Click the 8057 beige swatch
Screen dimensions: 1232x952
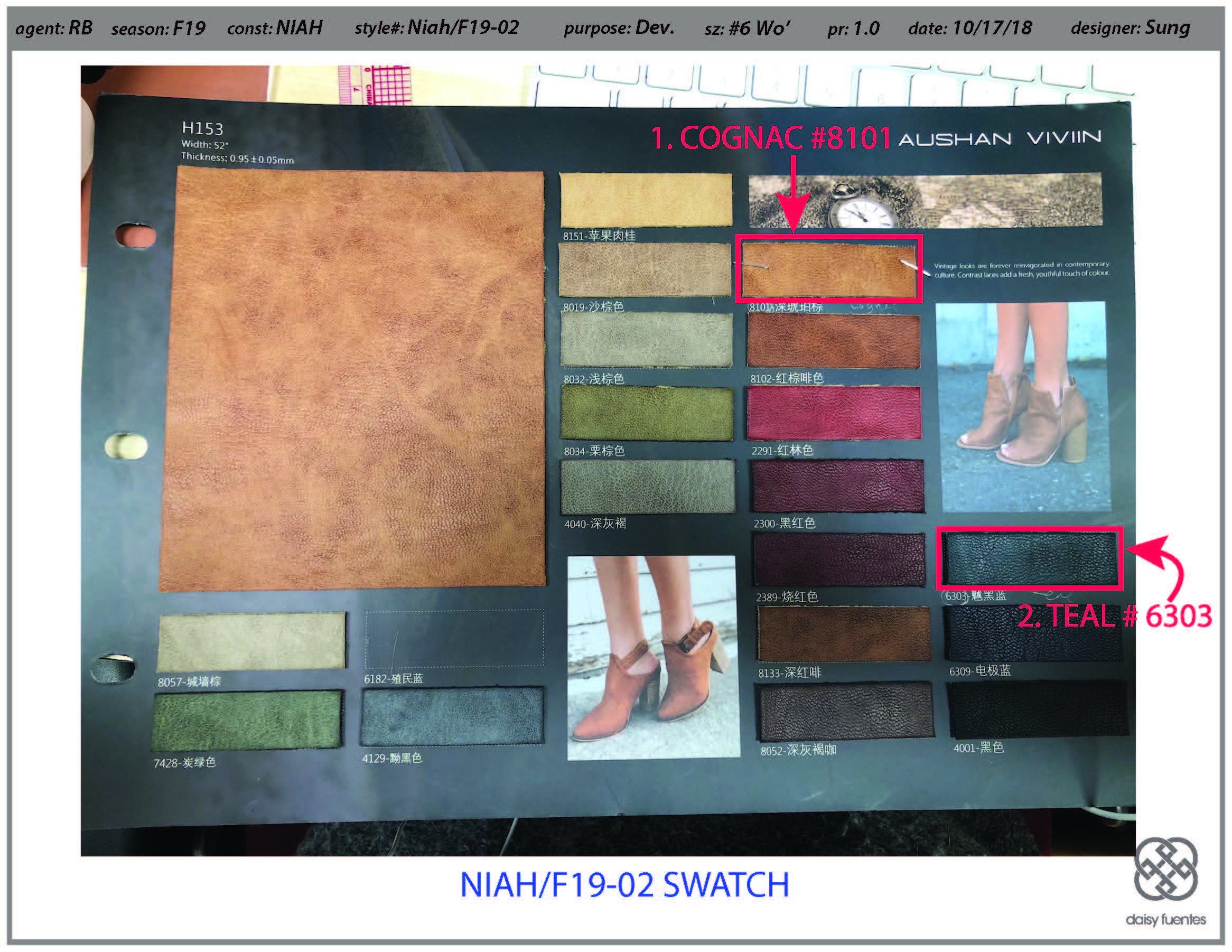(251, 641)
